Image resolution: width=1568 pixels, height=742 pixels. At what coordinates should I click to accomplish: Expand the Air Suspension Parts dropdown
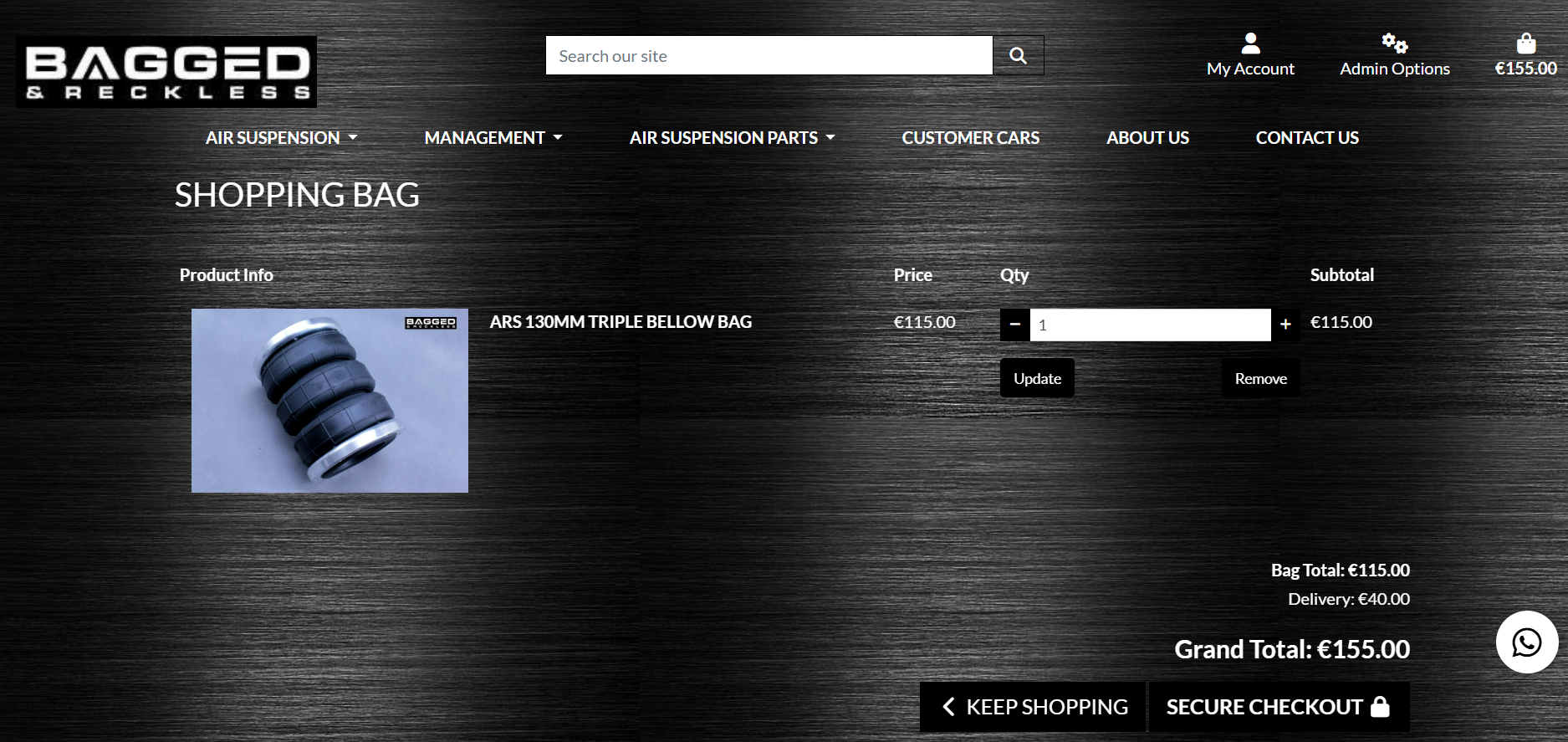732,138
